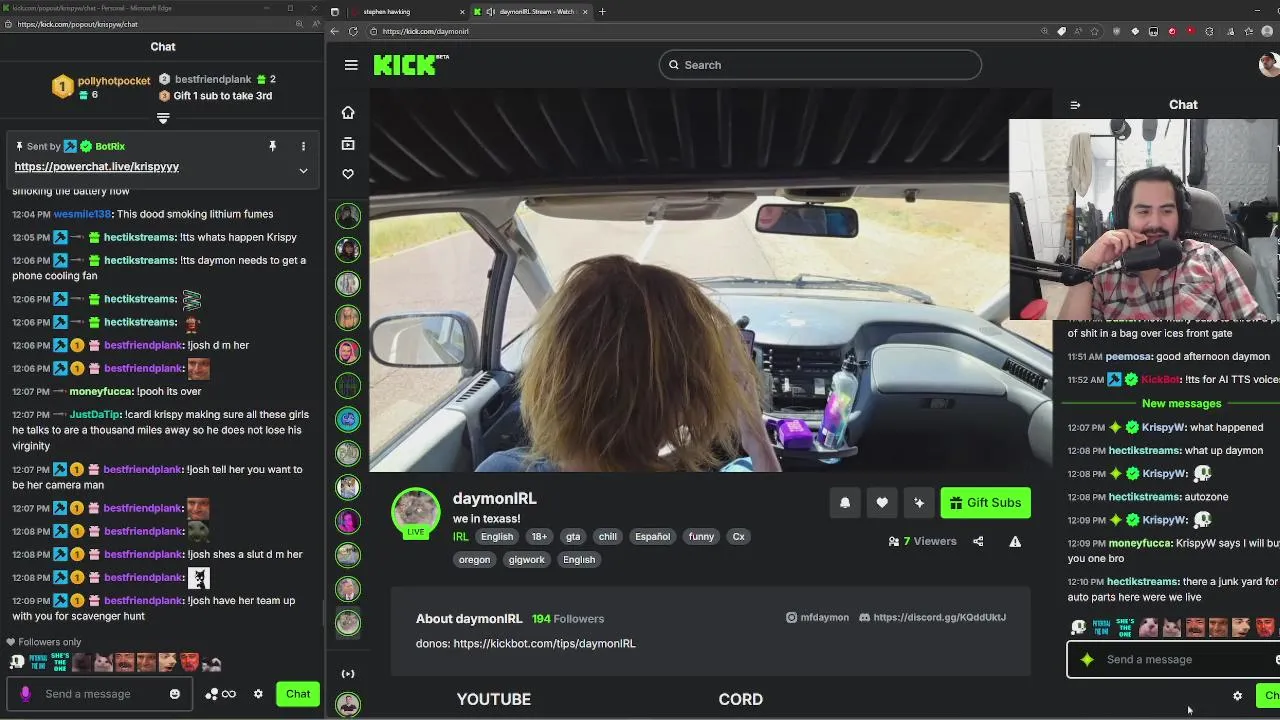Expand pinned message chevron
Screen dimensions: 1280x720
(x=303, y=171)
